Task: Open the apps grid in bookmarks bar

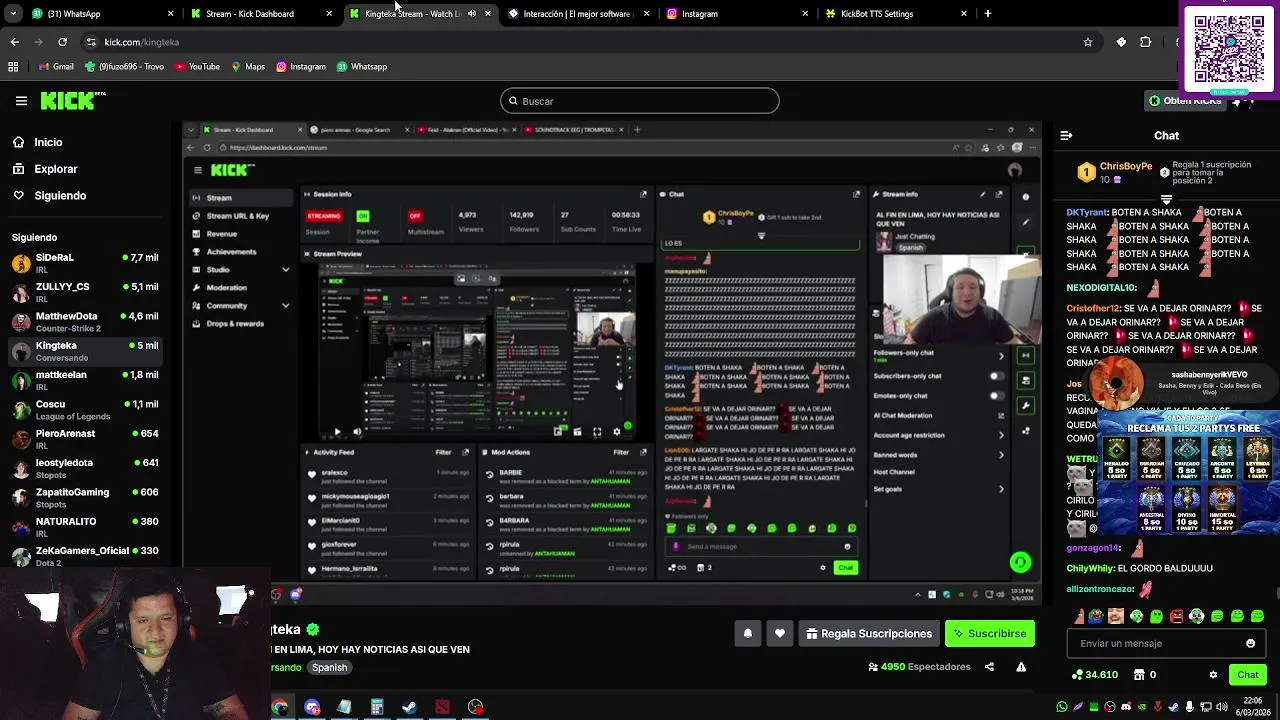Action: tap(13, 67)
